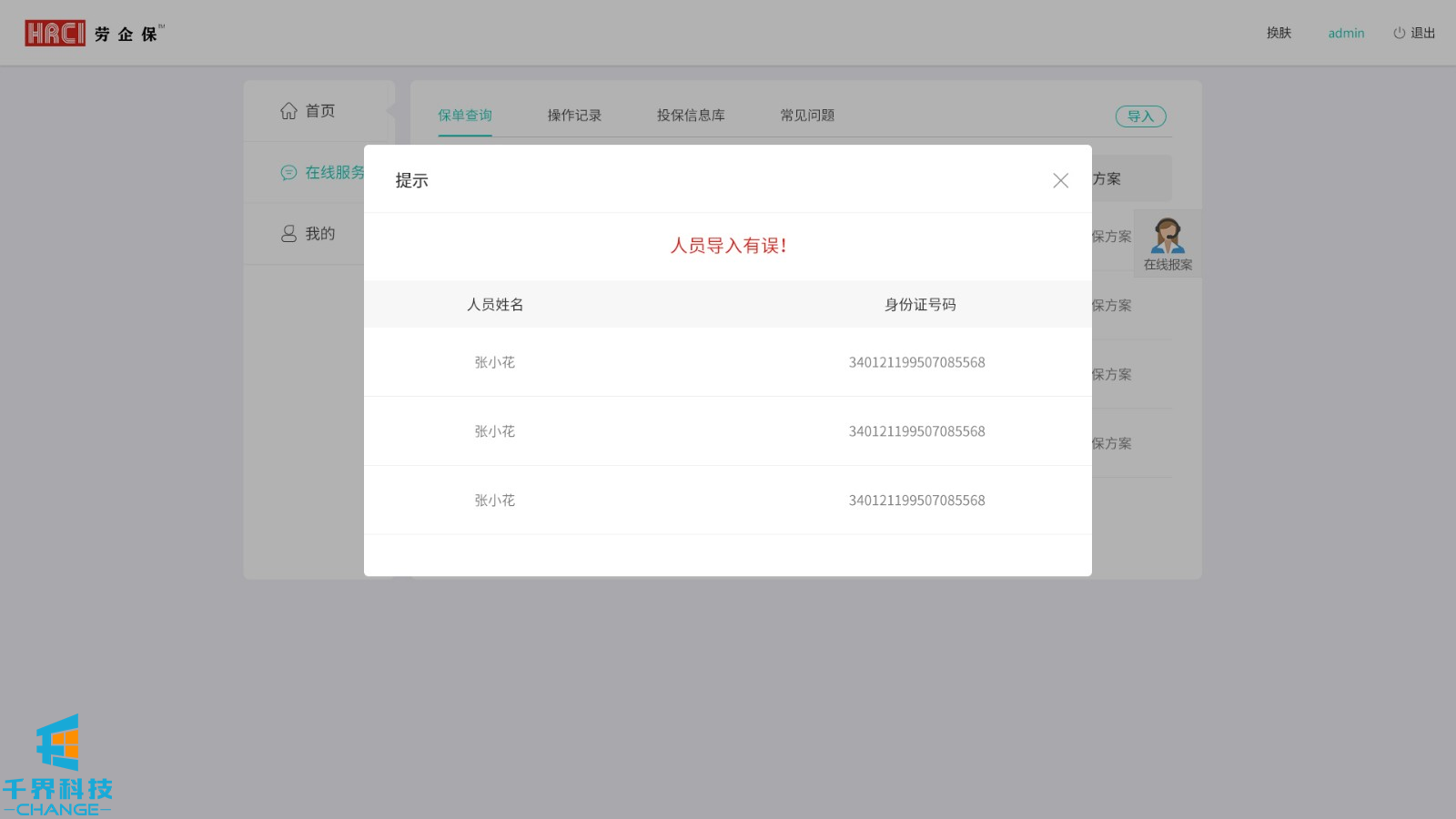Click the chat bubble icon for 在线服务

[x=288, y=173]
